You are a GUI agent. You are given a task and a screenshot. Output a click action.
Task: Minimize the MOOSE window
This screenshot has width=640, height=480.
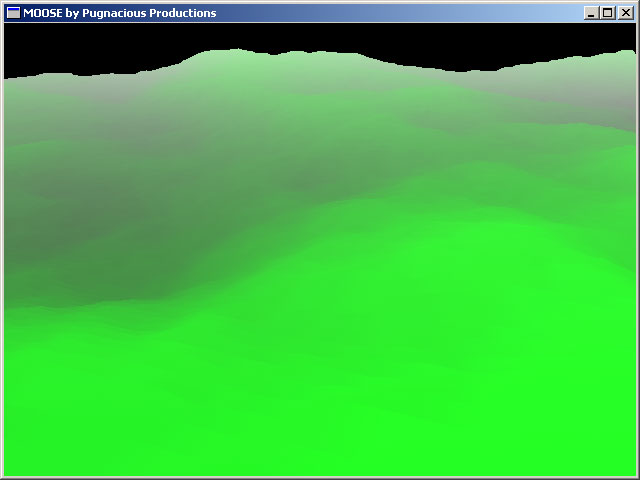[591, 13]
